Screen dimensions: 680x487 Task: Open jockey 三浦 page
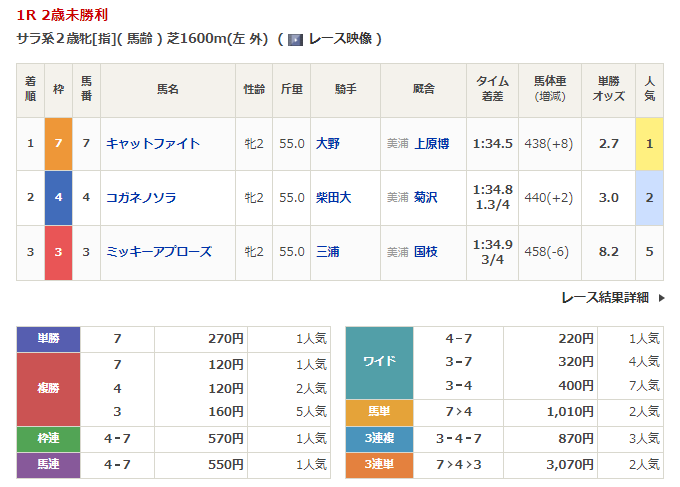pos(327,252)
